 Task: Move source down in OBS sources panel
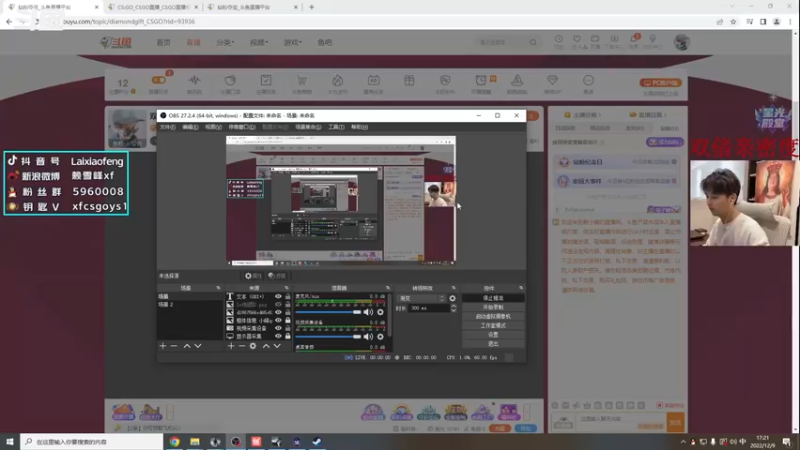pyautogui.click(x=277, y=346)
